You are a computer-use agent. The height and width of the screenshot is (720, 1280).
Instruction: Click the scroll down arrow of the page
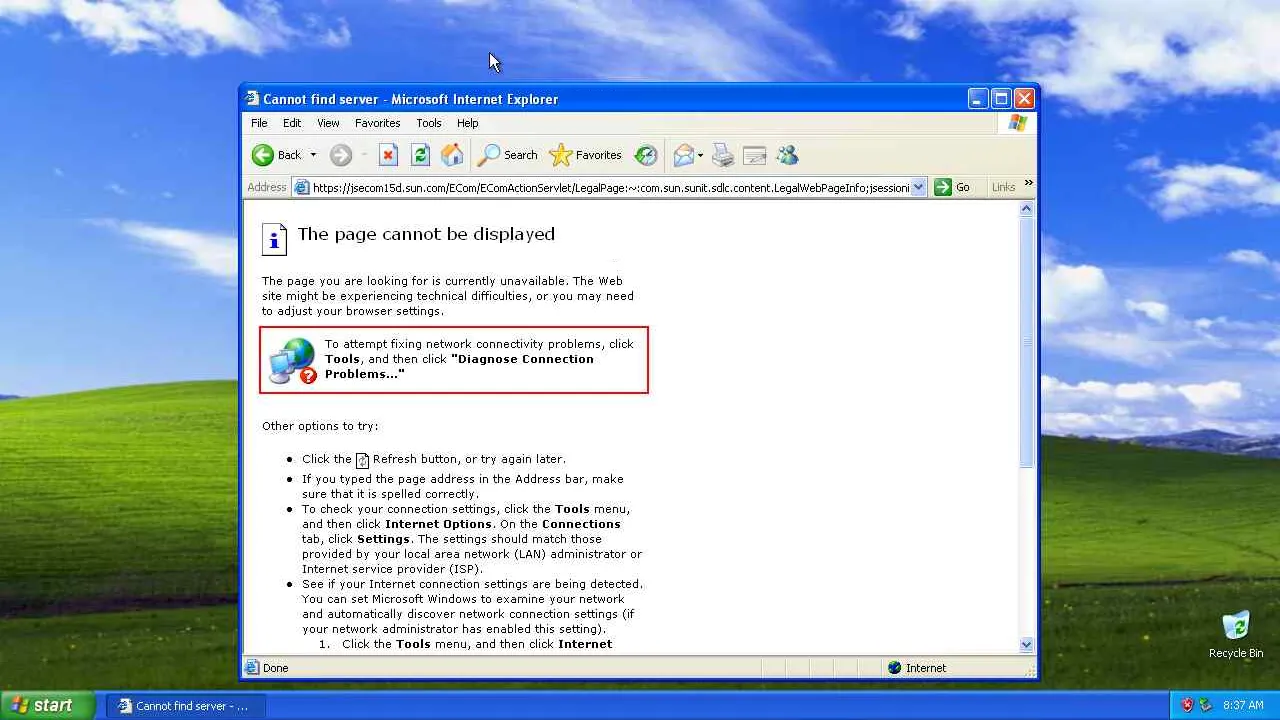1026,645
